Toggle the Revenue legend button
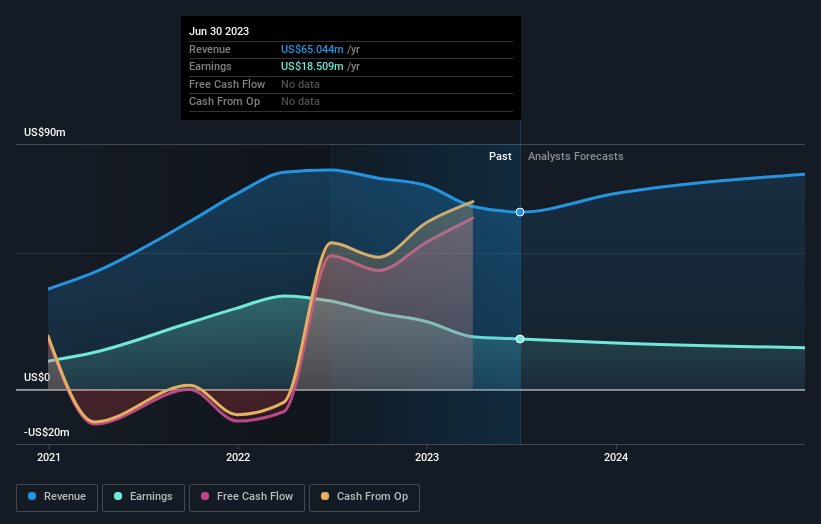This screenshot has height=524, width=821. tap(57, 497)
